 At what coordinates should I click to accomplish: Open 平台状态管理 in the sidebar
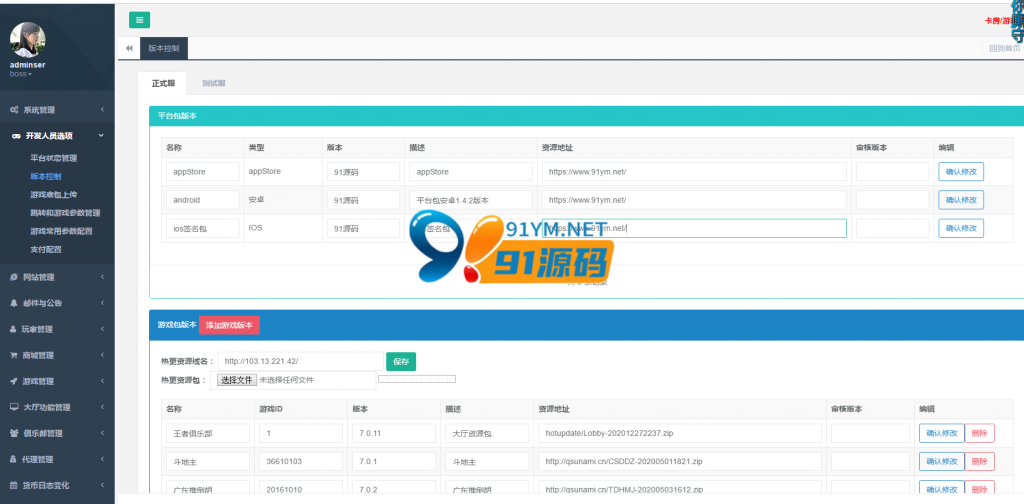point(54,158)
